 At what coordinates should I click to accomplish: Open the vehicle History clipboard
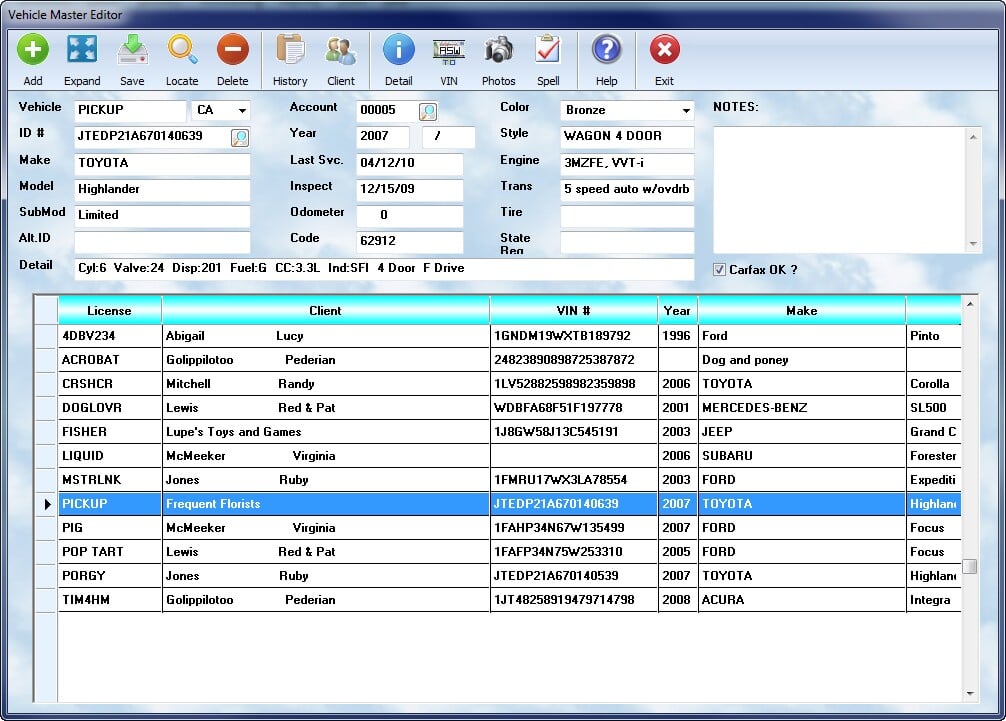tap(290, 50)
